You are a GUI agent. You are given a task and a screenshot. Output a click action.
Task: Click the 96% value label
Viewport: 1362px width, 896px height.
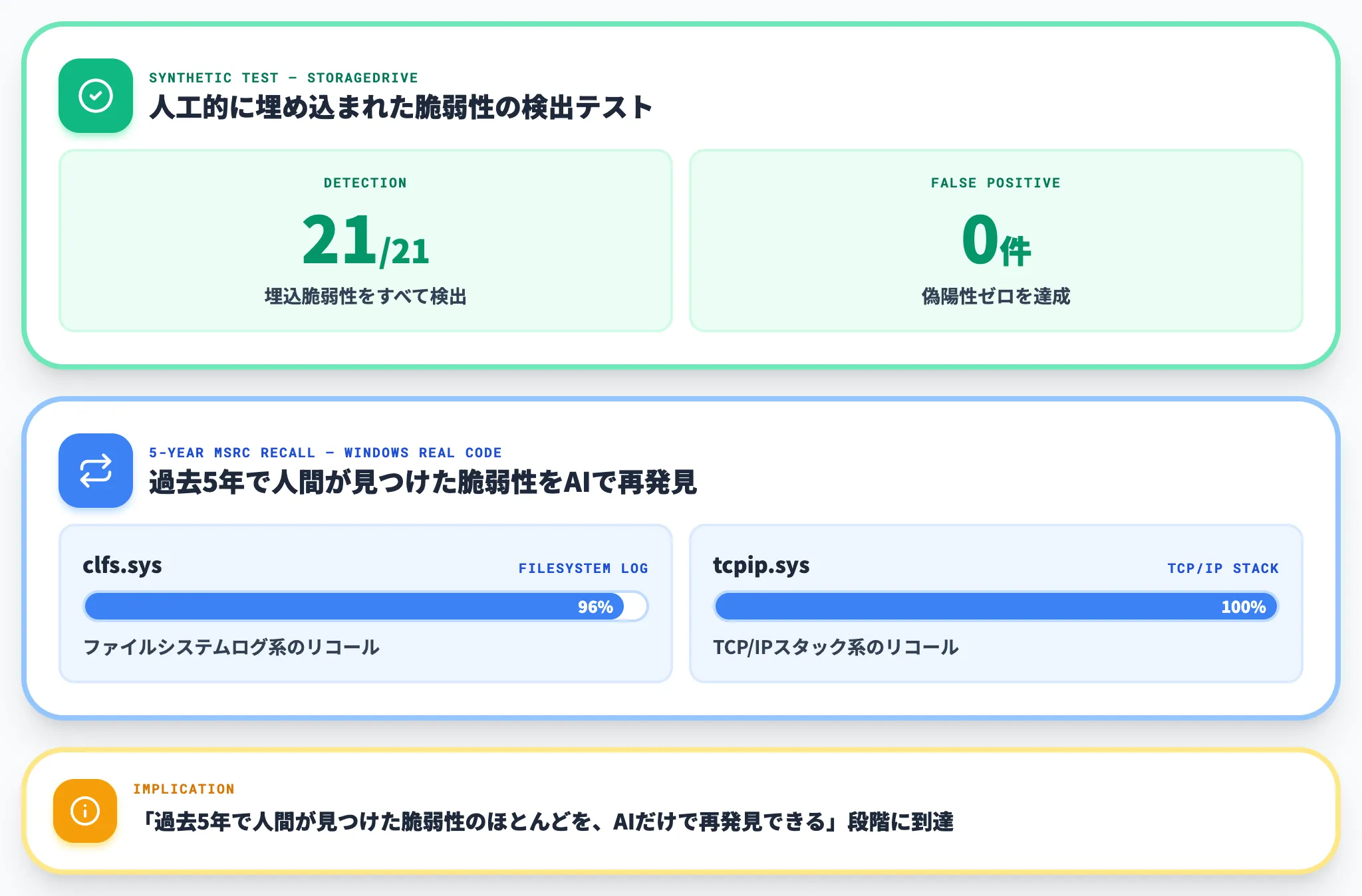click(x=595, y=607)
